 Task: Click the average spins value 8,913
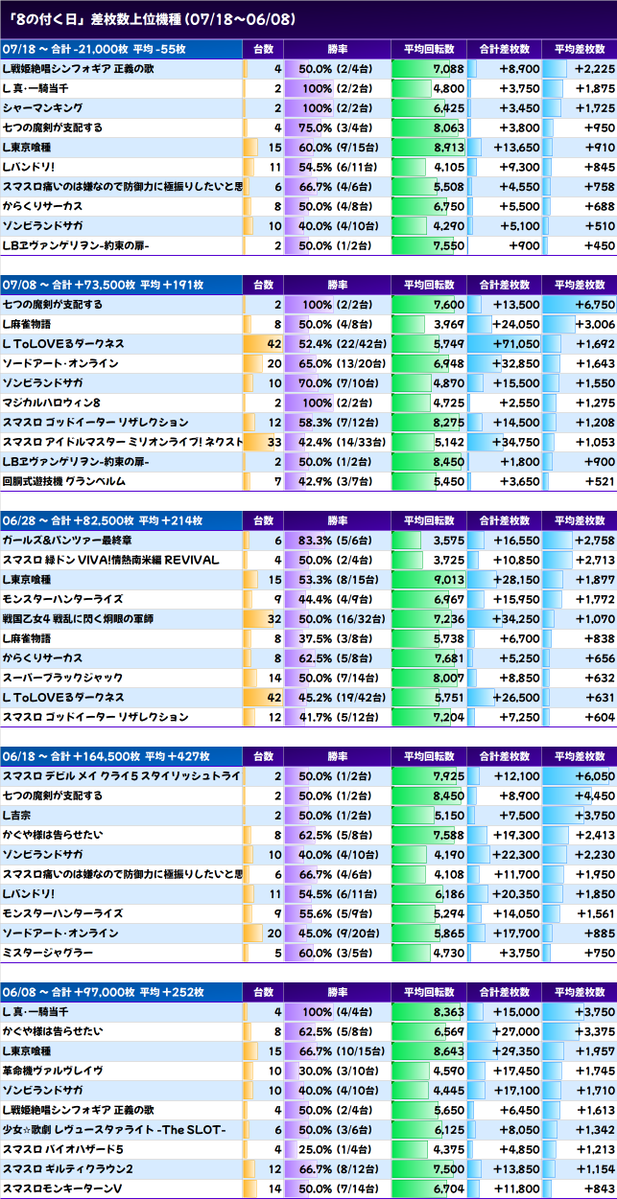[x=447, y=148]
